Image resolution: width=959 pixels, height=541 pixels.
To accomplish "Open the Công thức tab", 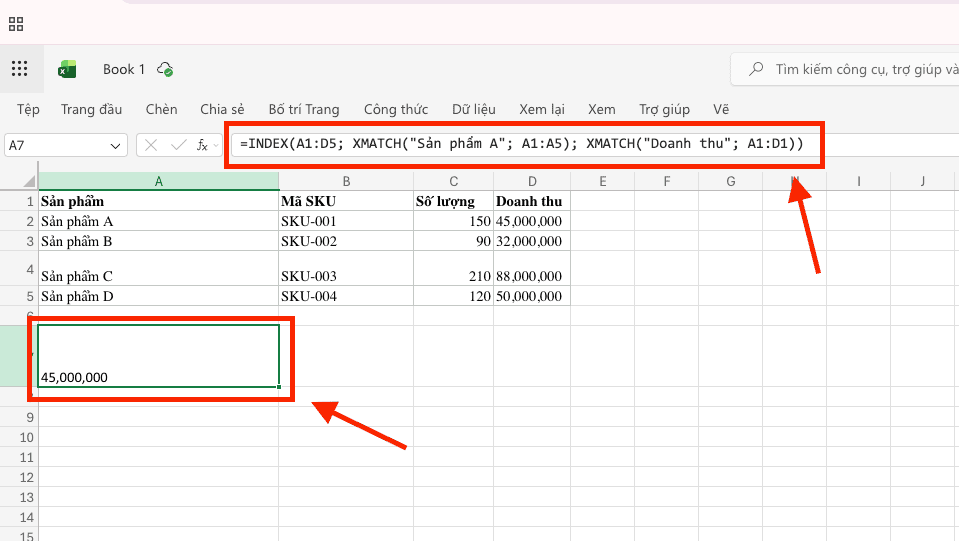I will coord(396,109).
